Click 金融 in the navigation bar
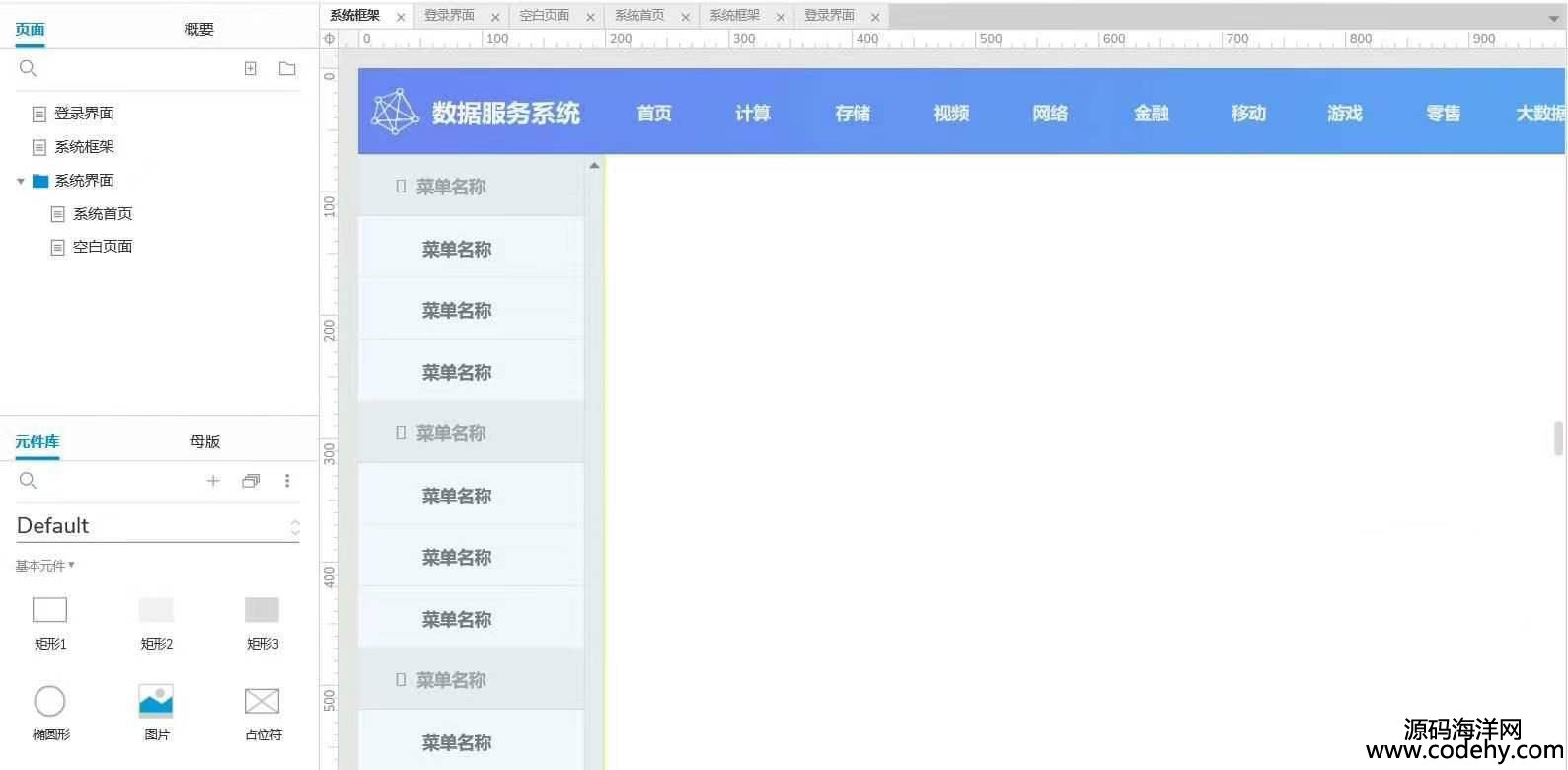1568x770 pixels. click(1151, 113)
